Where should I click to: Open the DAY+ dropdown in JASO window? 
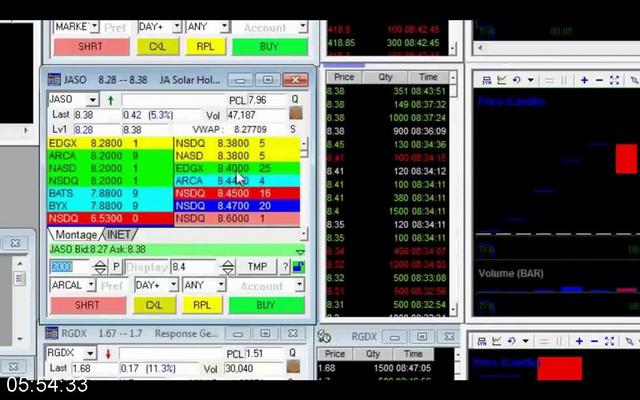[174, 284]
